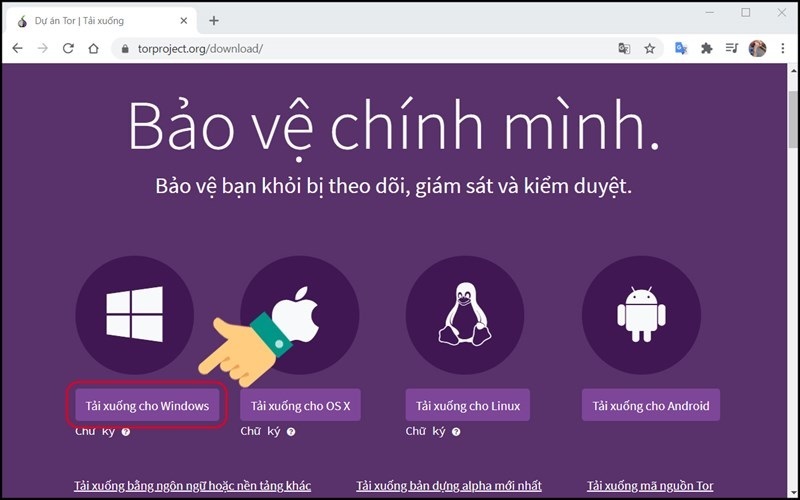This screenshot has height=500, width=800.
Task: Click 'Tải xuống cho Windows' button
Action: [147, 405]
